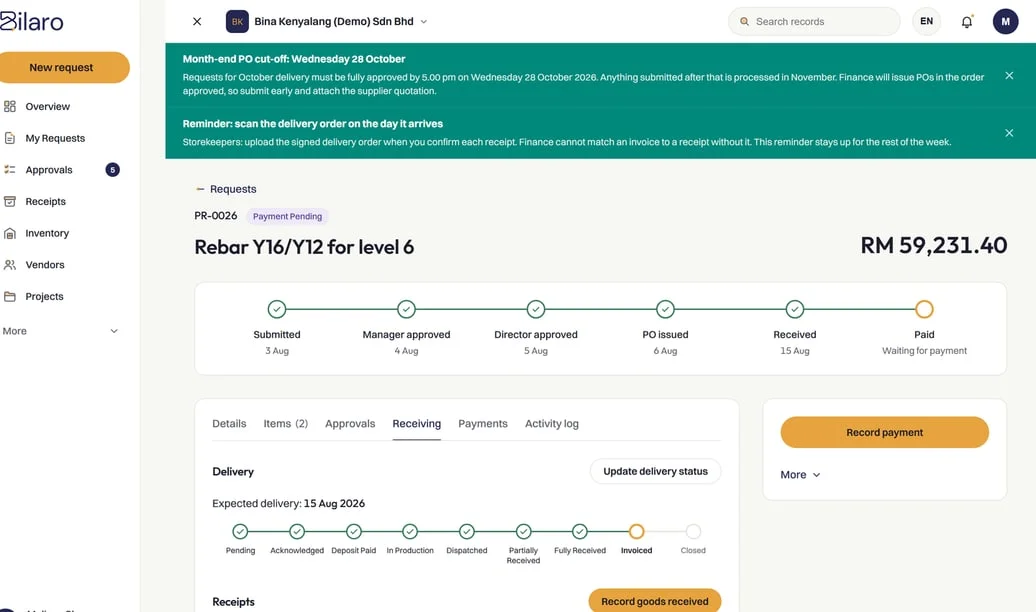The image size is (1036, 612).
Task: Click the Approvals checklist icon
Action: tap(10, 170)
